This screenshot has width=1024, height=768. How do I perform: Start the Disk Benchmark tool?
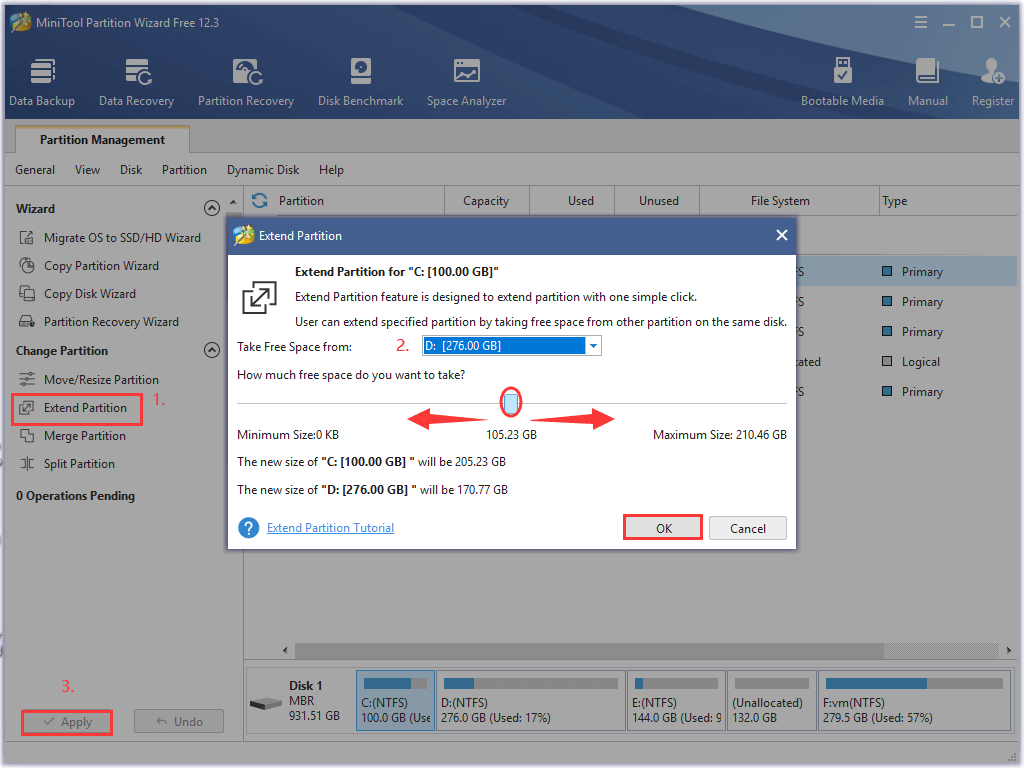[x=360, y=82]
